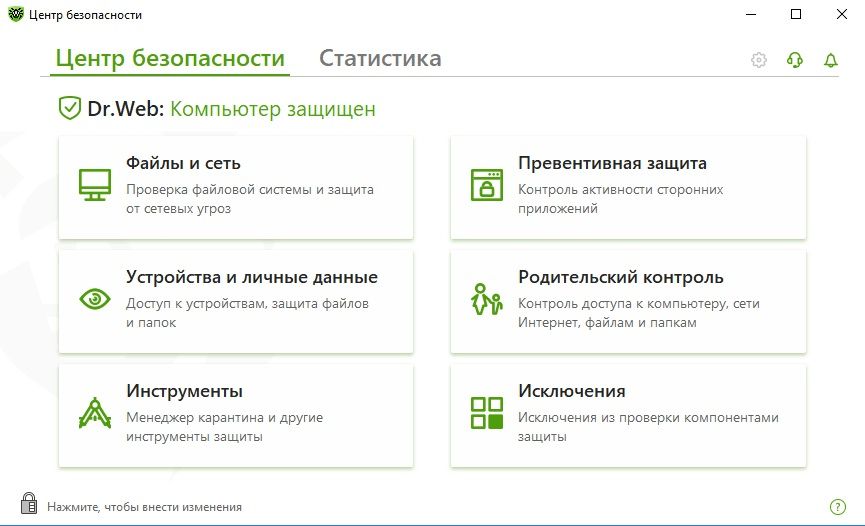Click description 'Контроль доступа к компьютеру, сети Интернет'
The width and height of the screenshot is (865, 526).
point(639,313)
